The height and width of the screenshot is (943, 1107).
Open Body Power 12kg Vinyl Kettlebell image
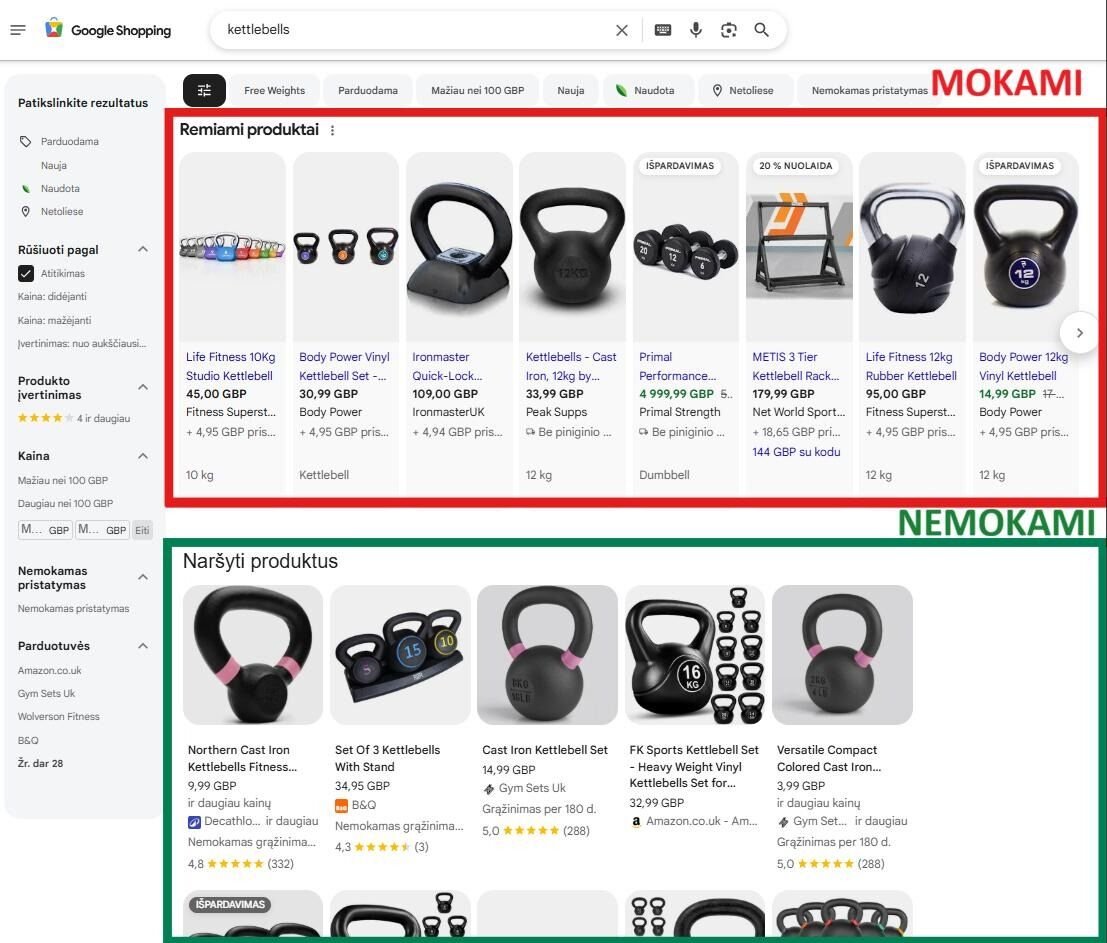pos(1026,247)
